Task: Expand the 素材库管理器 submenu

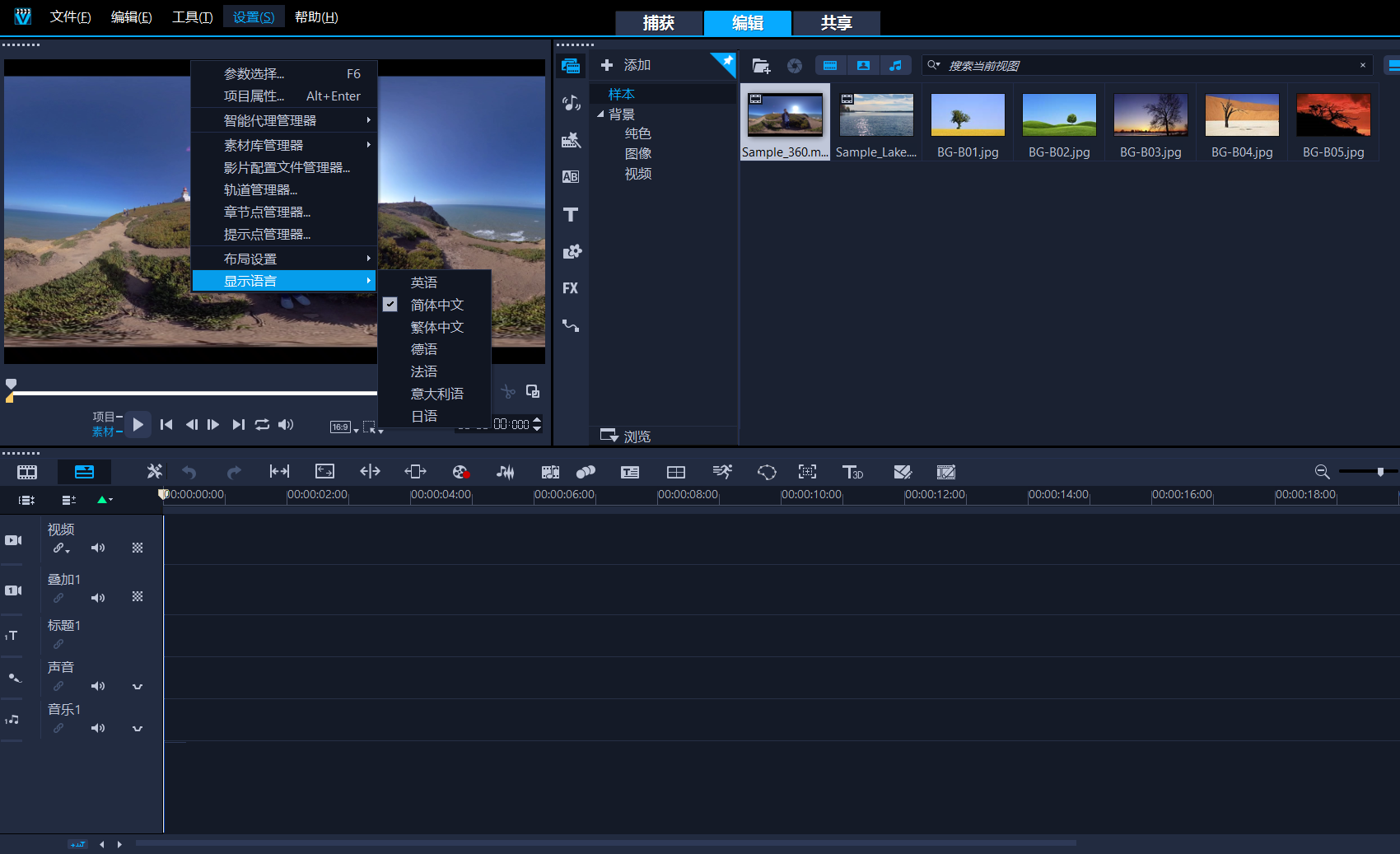Action: click(284, 145)
